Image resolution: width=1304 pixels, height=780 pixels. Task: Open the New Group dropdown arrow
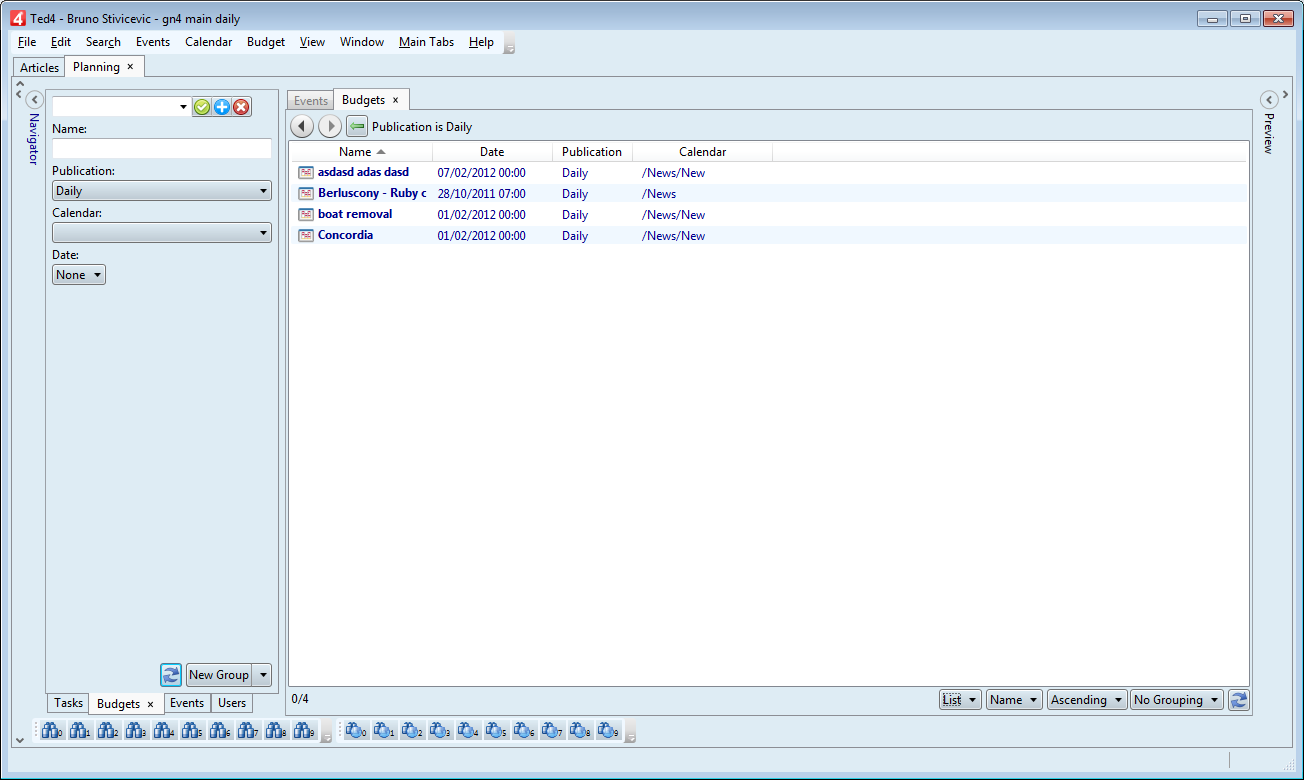(262, 675)
